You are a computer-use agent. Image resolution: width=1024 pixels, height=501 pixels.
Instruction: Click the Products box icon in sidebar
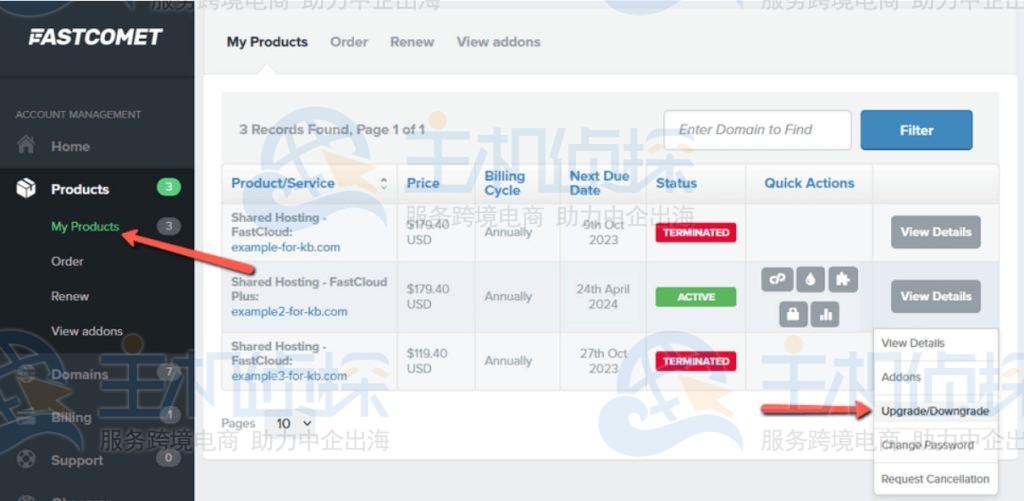pyautogui.click(x=25, y=189)
